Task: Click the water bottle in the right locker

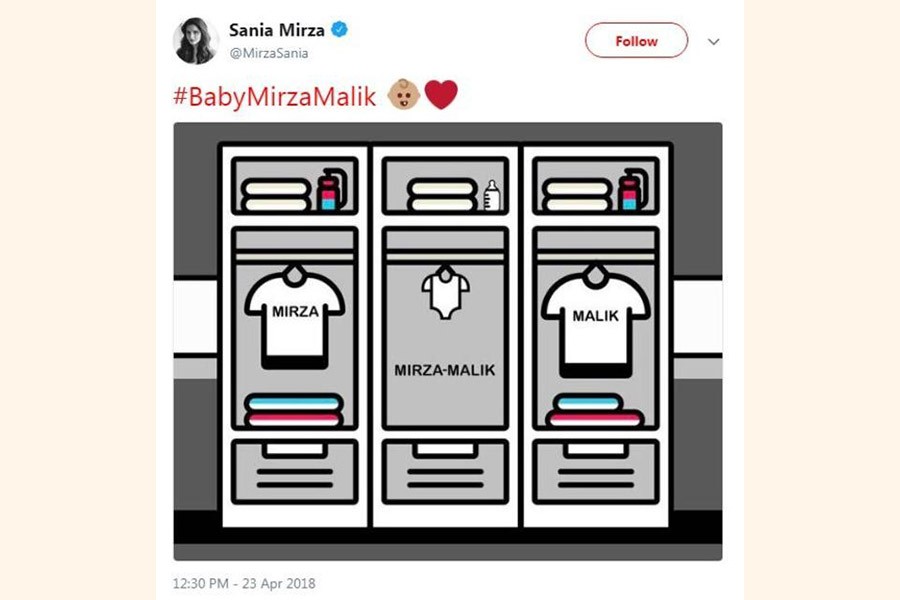Action: (632, 190)
